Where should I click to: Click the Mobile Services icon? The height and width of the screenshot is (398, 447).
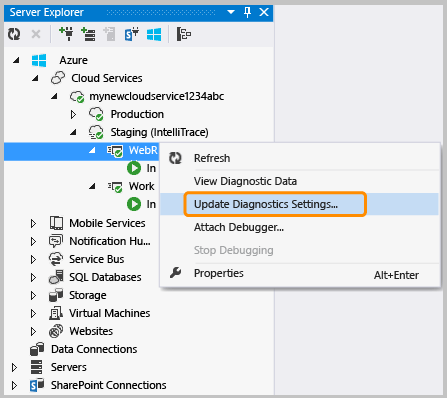click(x=56, y=223)
